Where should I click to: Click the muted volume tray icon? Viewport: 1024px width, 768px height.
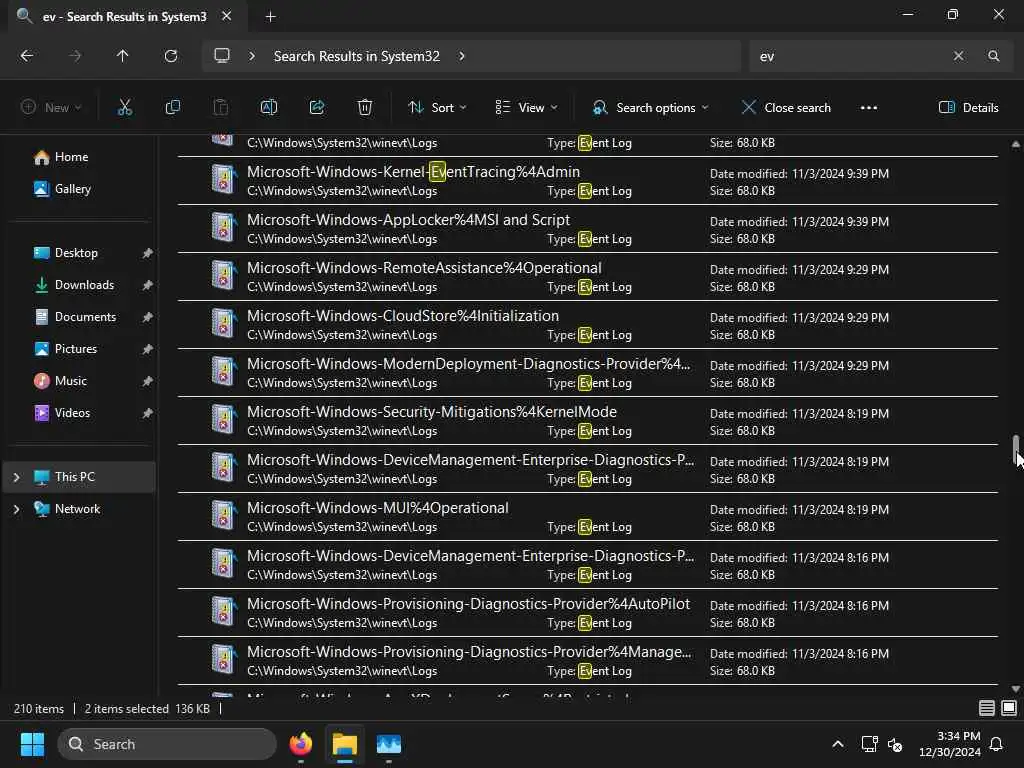click(x=895, y=744)
